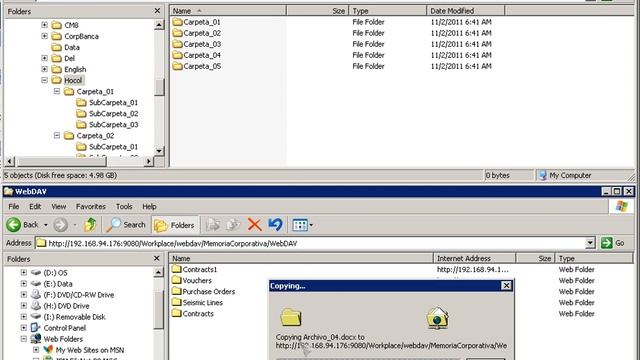Close the Copying dialog
640x360 pixels.
click(506, 286)
